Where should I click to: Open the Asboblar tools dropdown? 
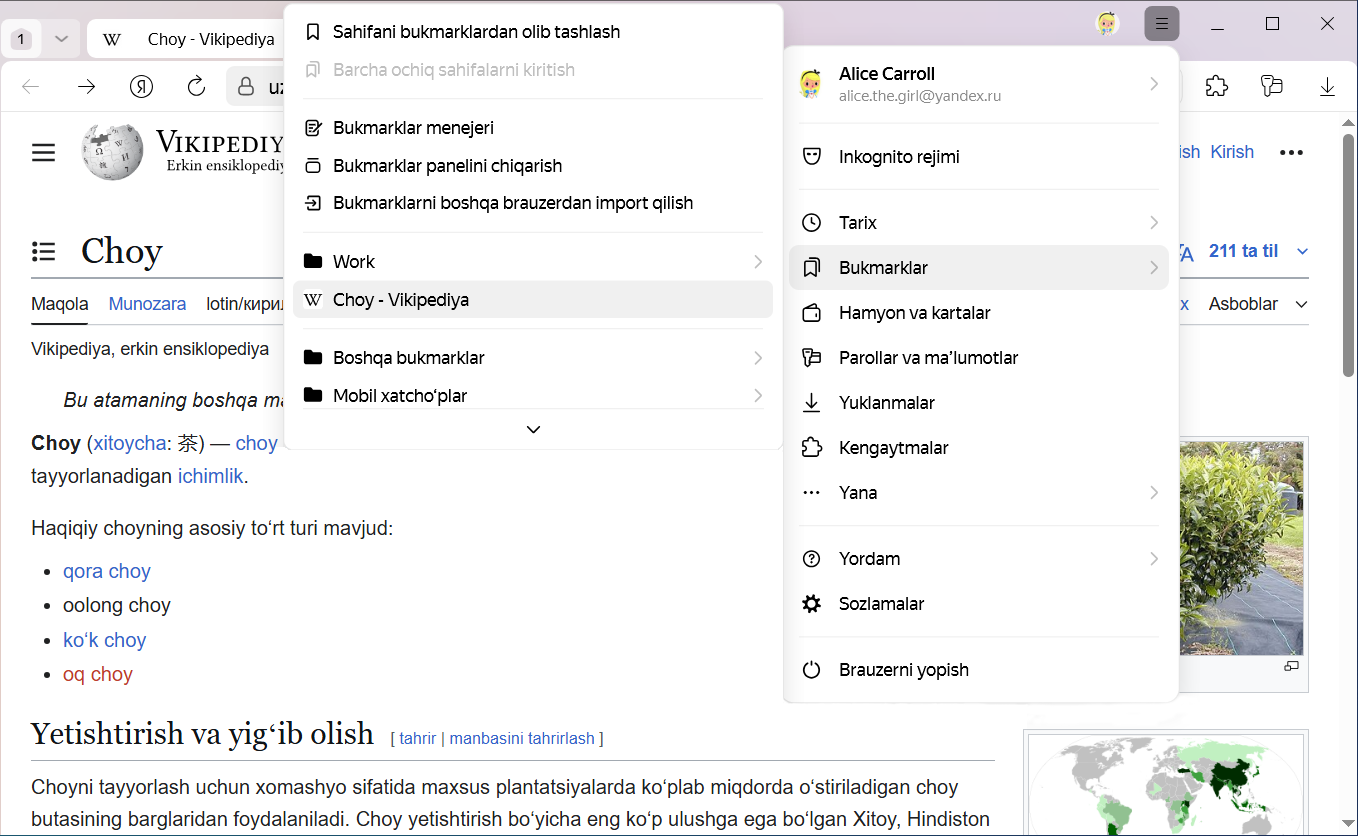[1257, 304]
